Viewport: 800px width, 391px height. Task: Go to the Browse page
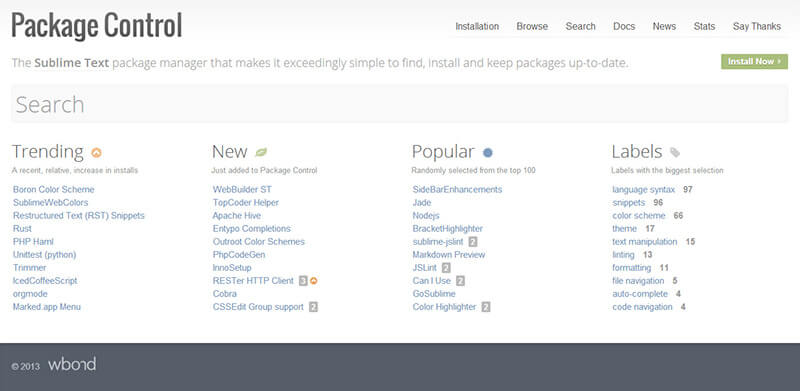[x=532, y=27]
